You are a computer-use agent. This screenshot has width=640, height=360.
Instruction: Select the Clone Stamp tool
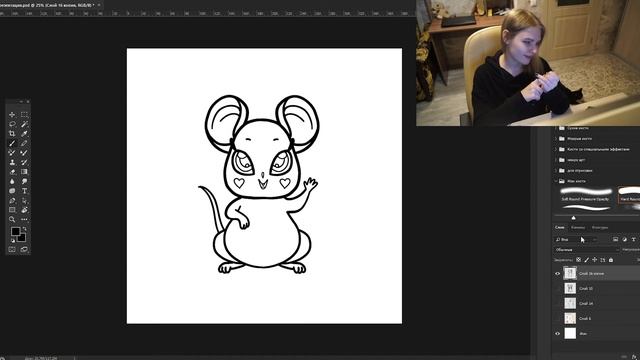(x=12, y=162)
